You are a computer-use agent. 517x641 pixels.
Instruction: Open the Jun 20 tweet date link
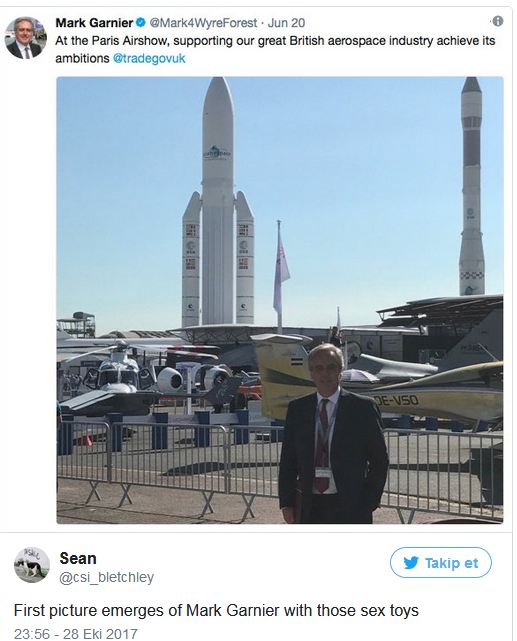(286, 22)
